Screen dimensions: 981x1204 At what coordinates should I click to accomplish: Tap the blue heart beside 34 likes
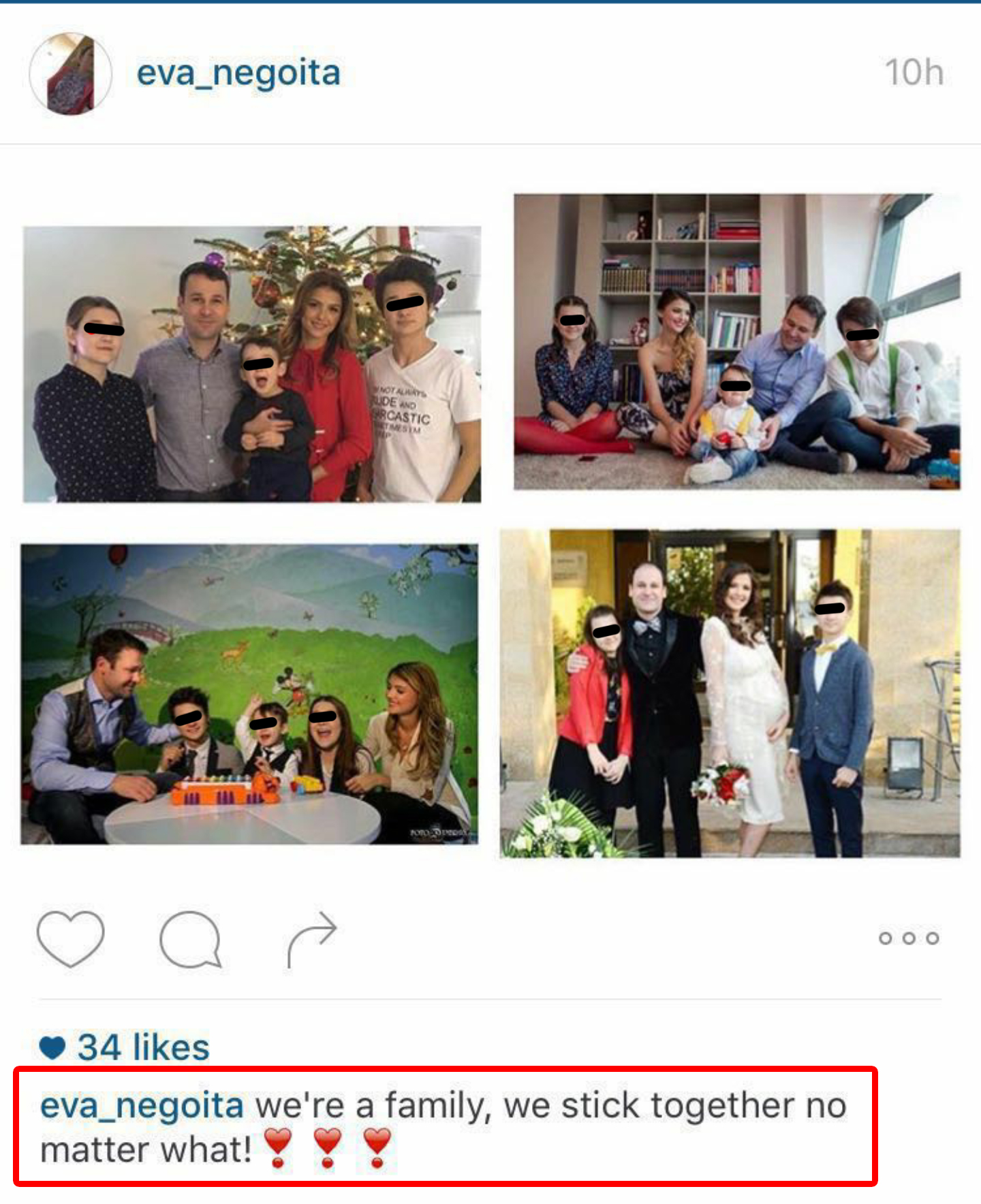point(52,1047)
